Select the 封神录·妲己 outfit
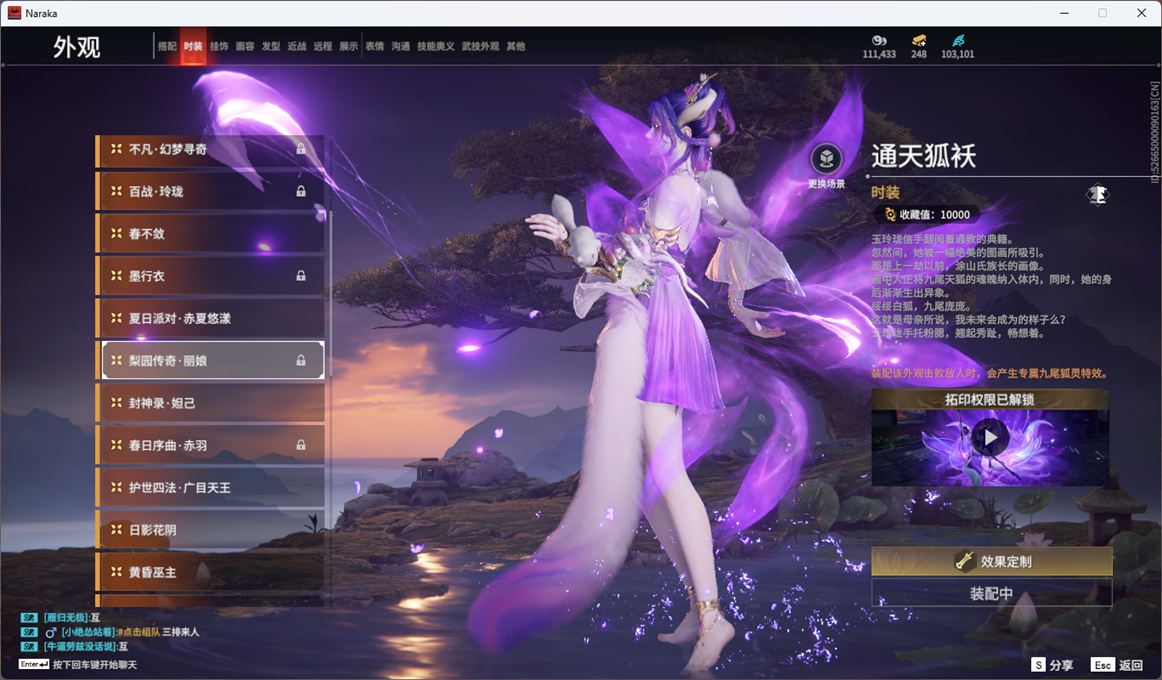The width and height of the screenshot is (1162, 680). coord(210,403)
